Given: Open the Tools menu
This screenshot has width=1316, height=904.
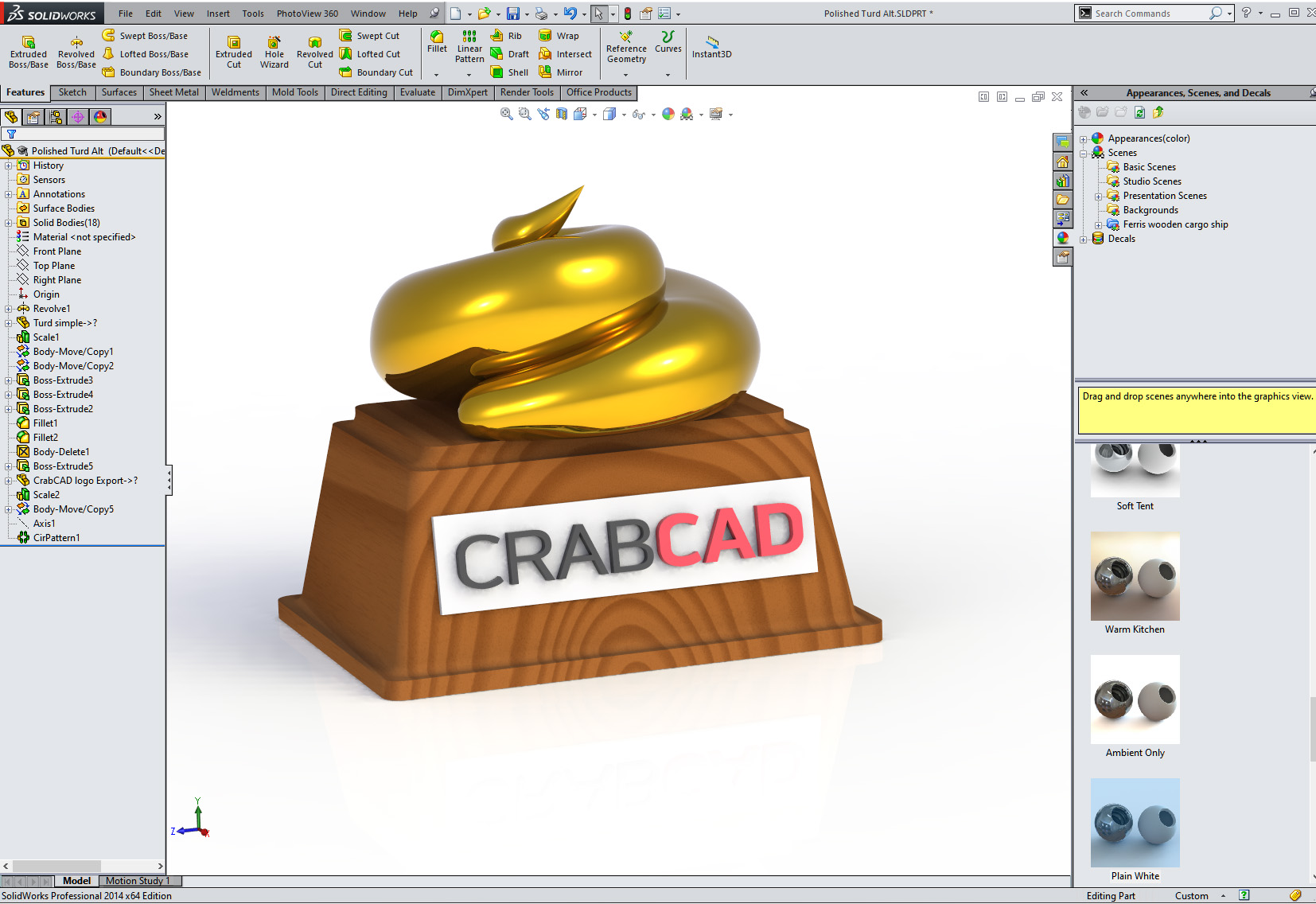Looking at the screenshot, I should click(253, 14).
